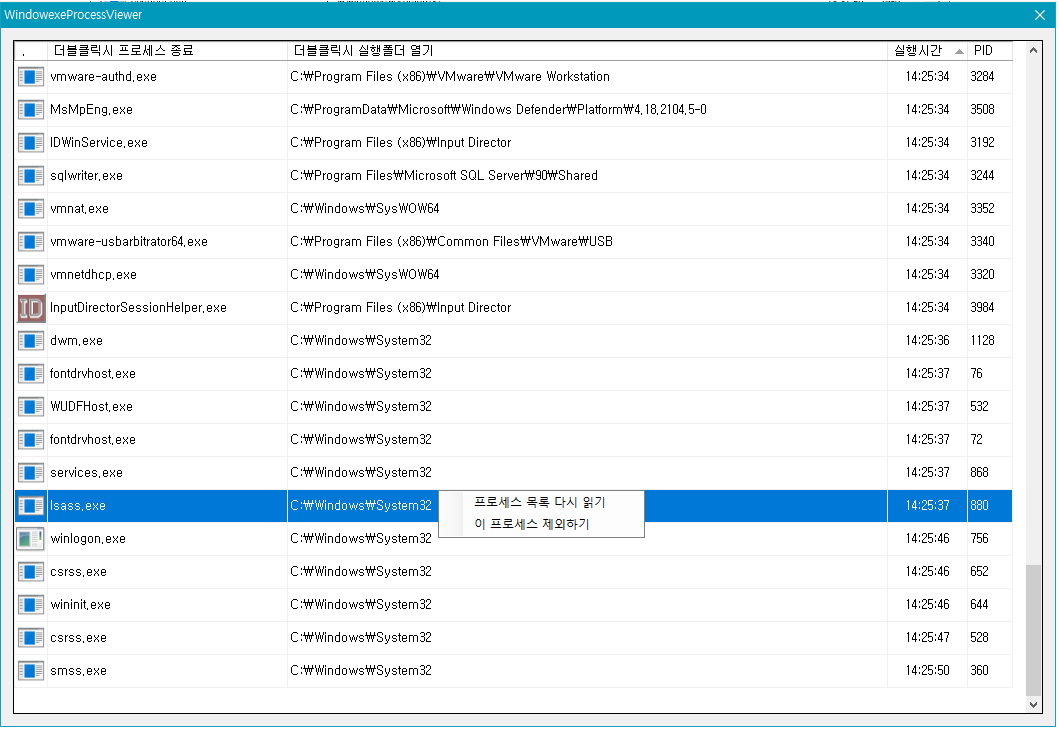Select the smss.exe name
Screen dimensions: 1059x729
[x=78, y=671]
